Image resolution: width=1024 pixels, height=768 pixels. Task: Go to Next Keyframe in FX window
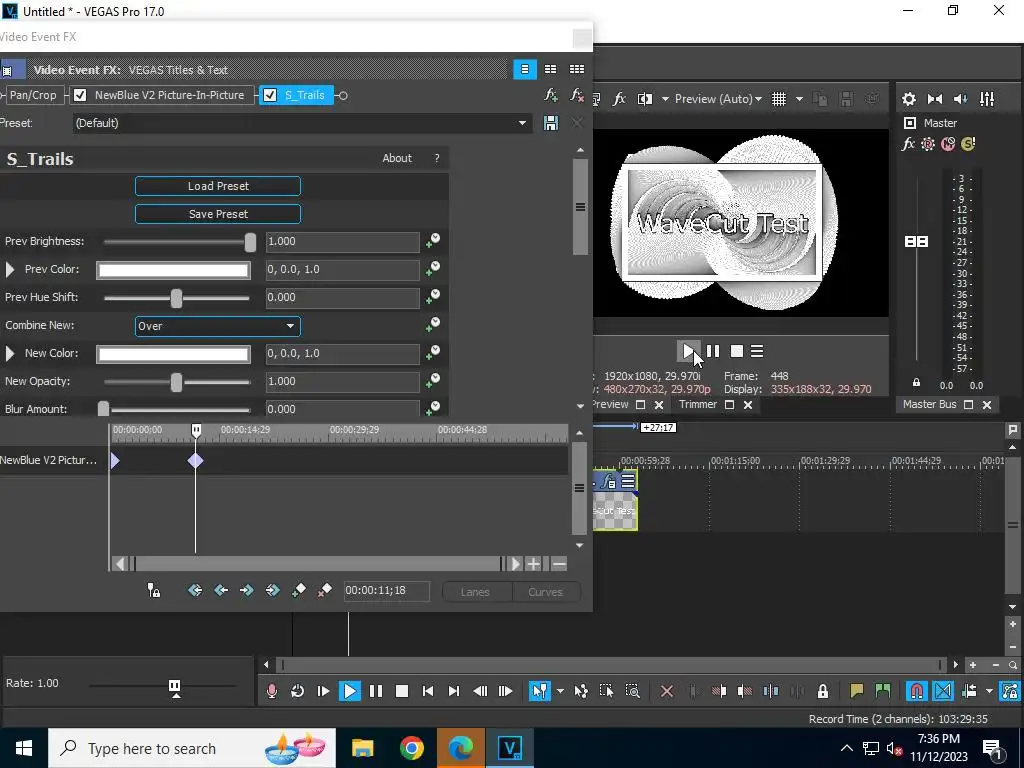tap(246, 590)
